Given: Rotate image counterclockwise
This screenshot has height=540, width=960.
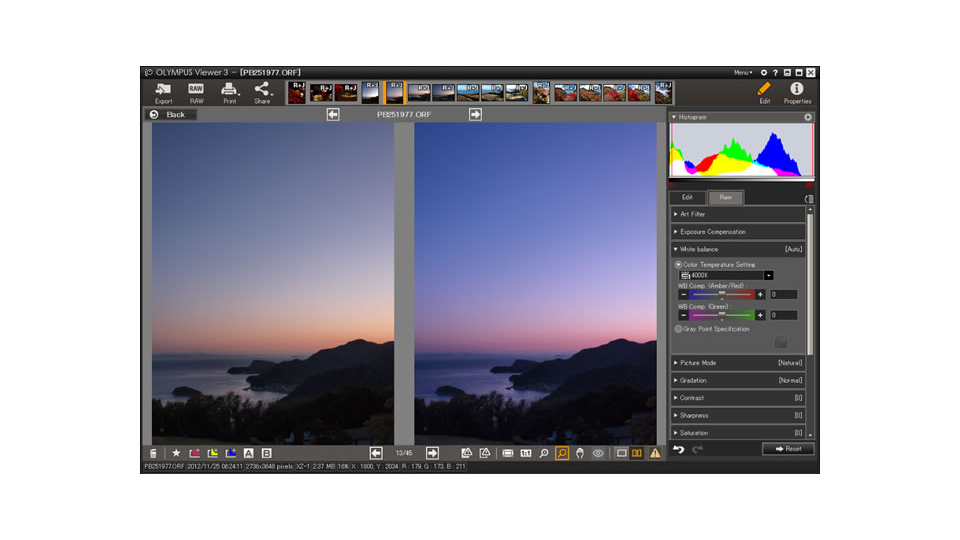Looking at the screenshot, I should point(467,453).
